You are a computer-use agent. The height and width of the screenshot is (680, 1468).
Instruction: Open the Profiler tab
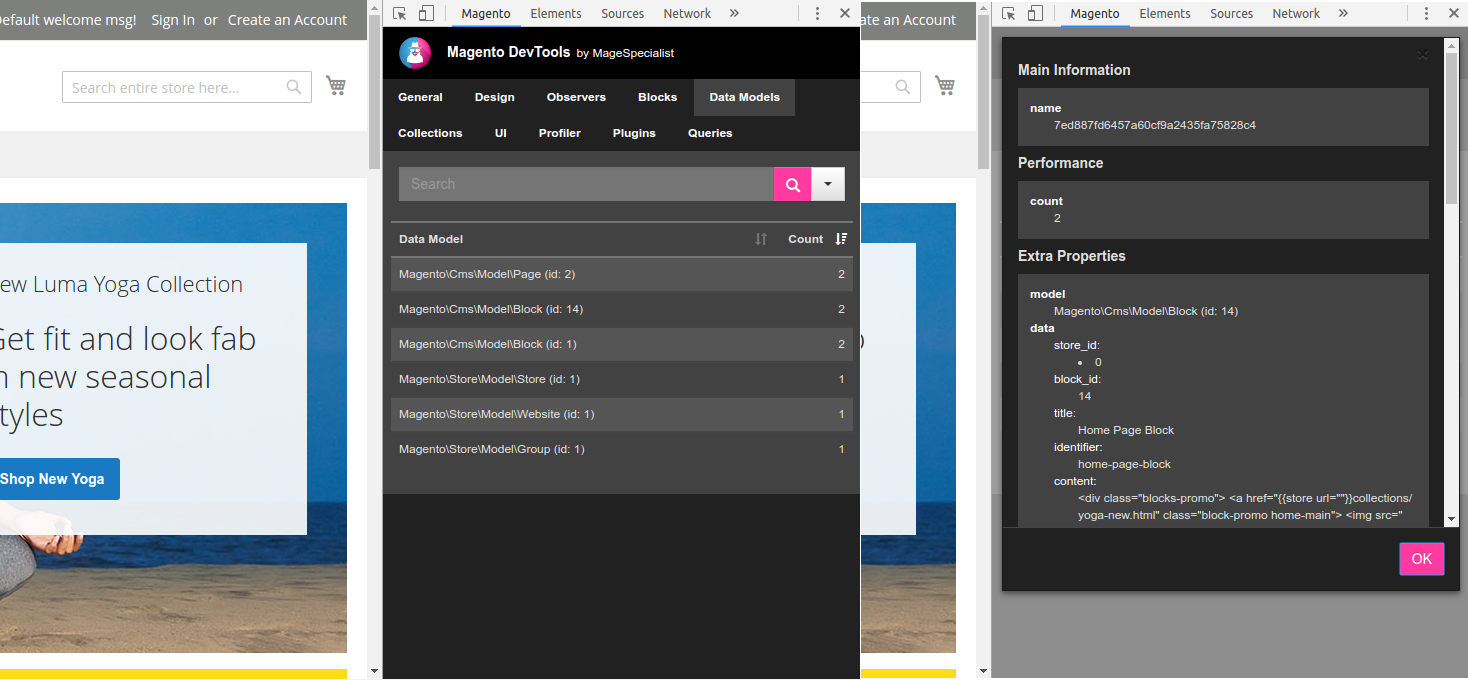560,133
